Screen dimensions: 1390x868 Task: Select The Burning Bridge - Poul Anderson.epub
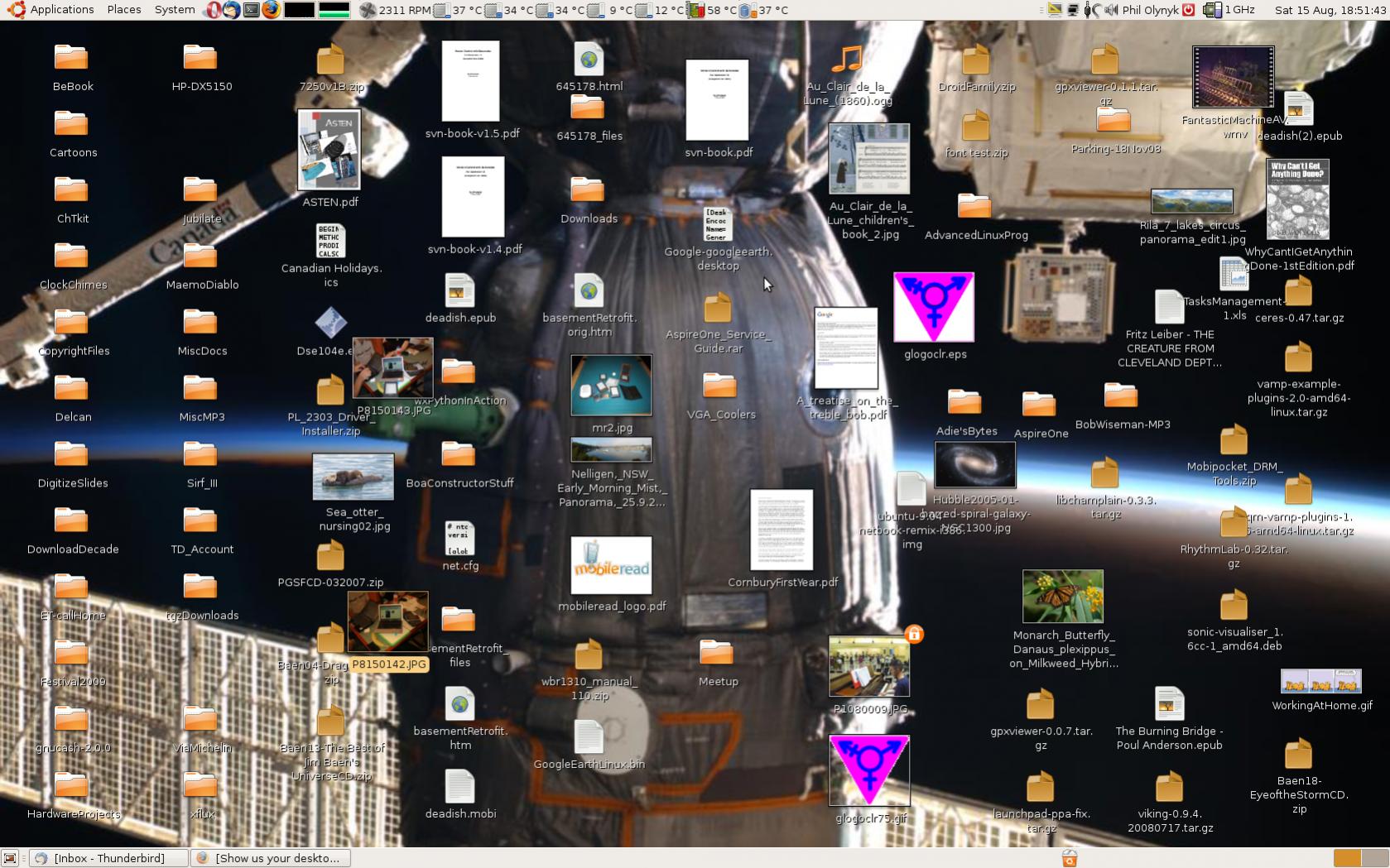(x=1169, y=719)
